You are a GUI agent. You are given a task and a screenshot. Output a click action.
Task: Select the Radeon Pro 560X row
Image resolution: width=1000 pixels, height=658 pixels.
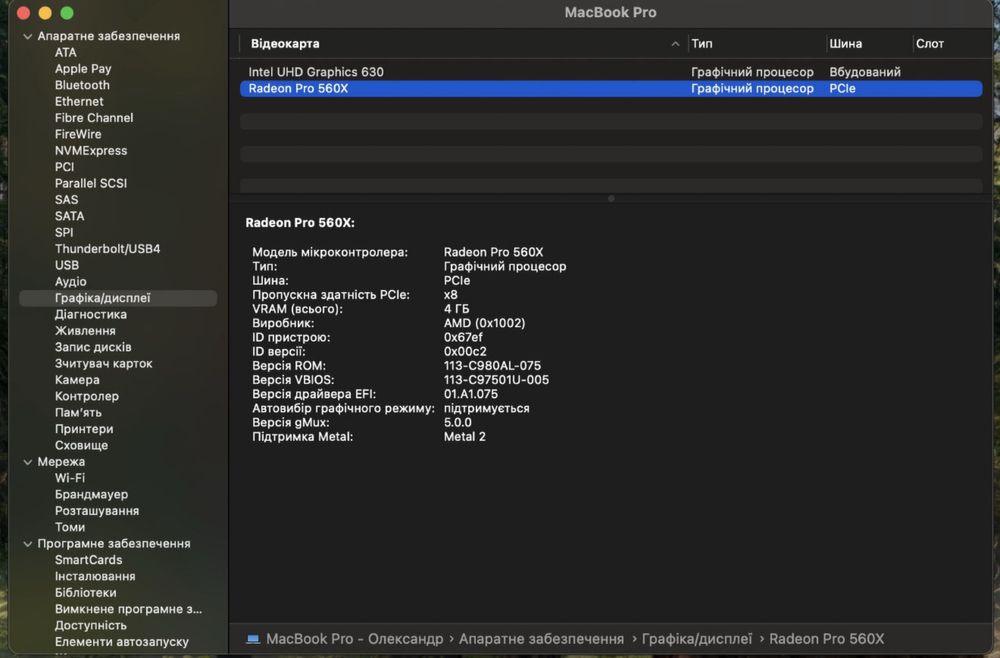tap(611, 89)
